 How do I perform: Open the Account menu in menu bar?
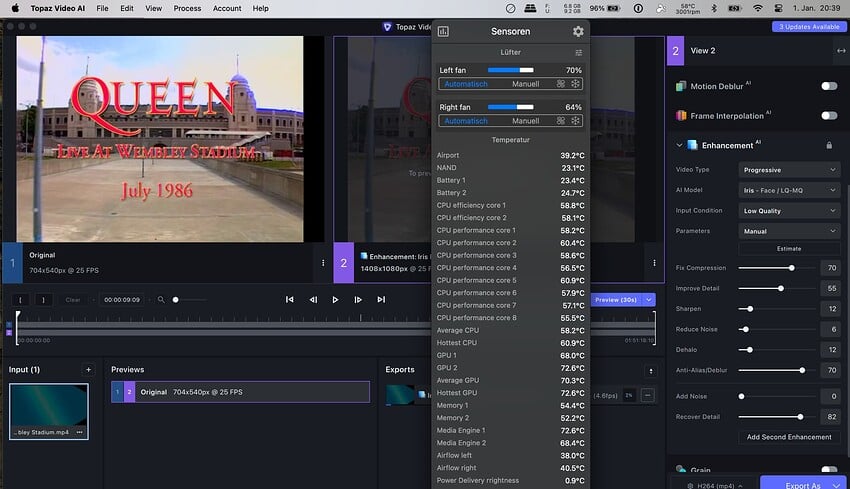pyautogui.click(x=227, y=8)
